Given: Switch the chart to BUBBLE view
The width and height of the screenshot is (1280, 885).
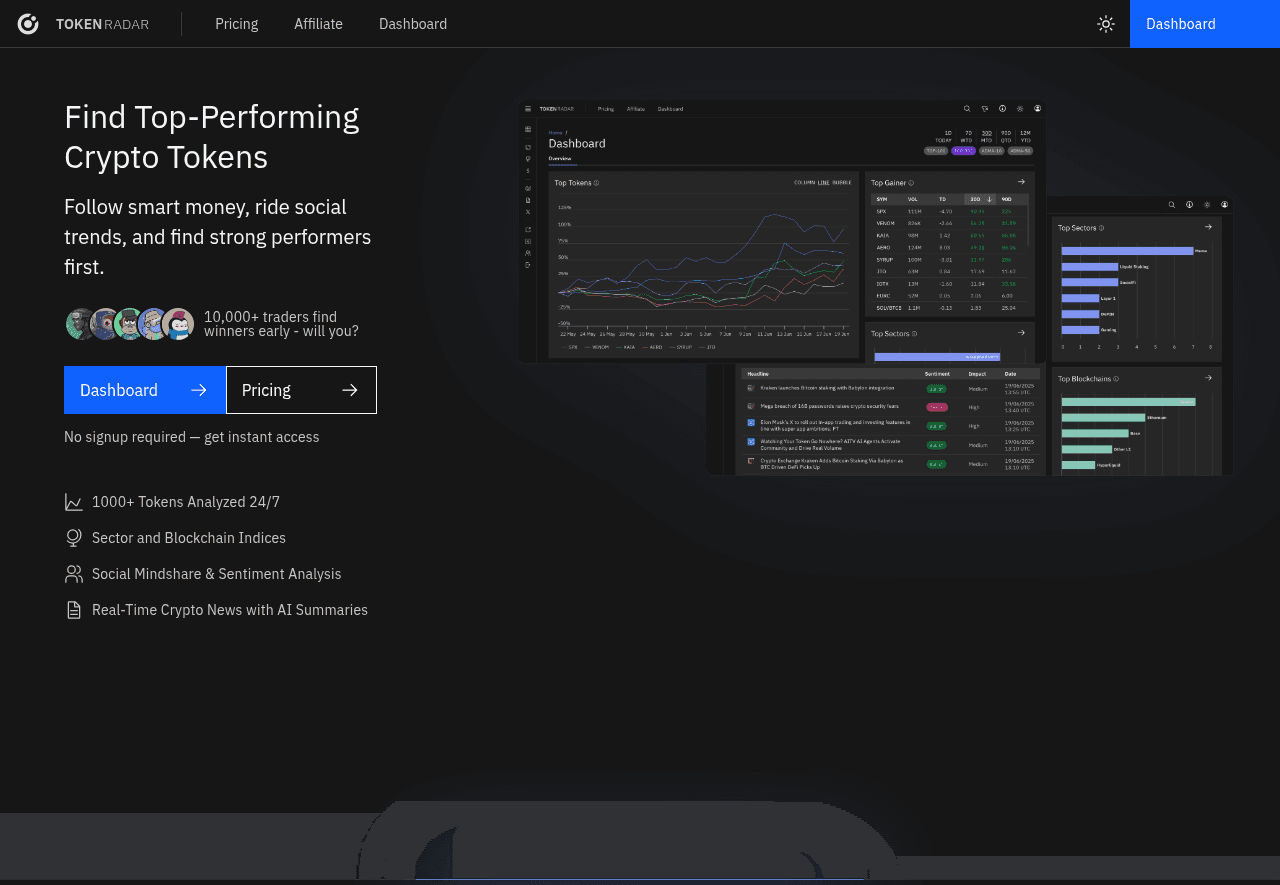Looking at the screenshot, I should 842,183.
